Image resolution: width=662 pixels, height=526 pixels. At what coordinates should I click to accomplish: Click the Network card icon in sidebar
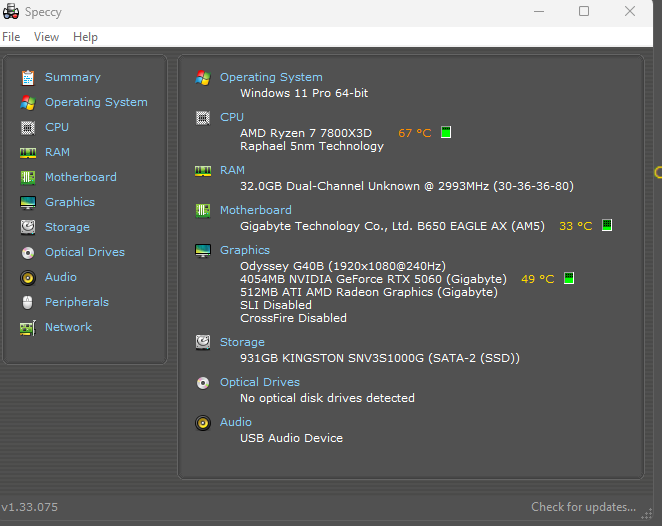(x=28, y=328)
